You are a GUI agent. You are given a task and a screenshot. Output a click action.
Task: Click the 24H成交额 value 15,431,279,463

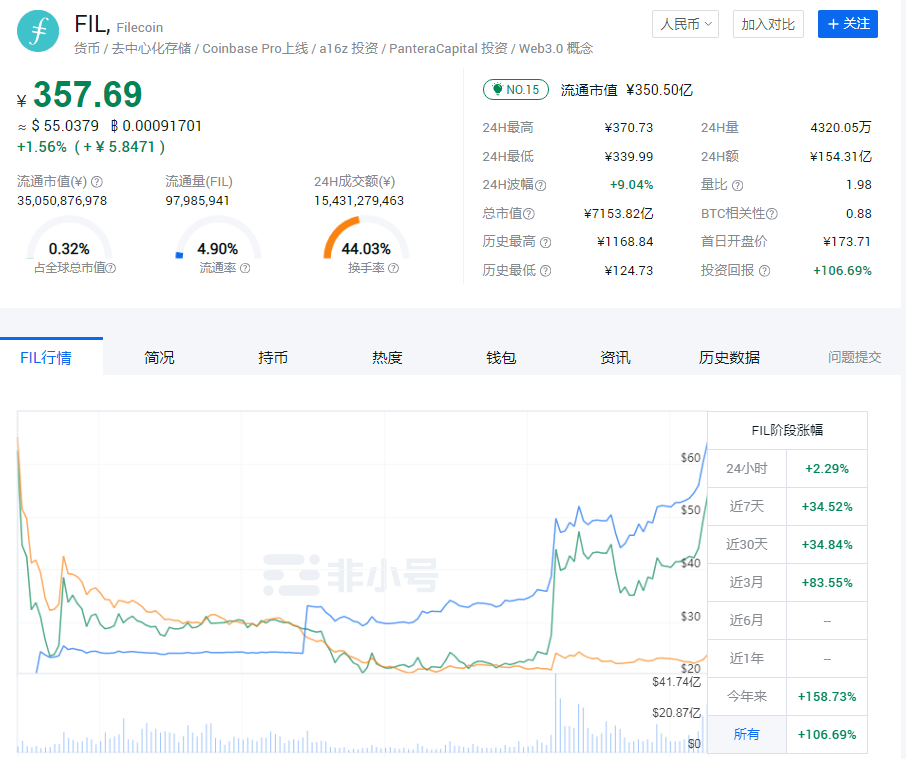359,201
